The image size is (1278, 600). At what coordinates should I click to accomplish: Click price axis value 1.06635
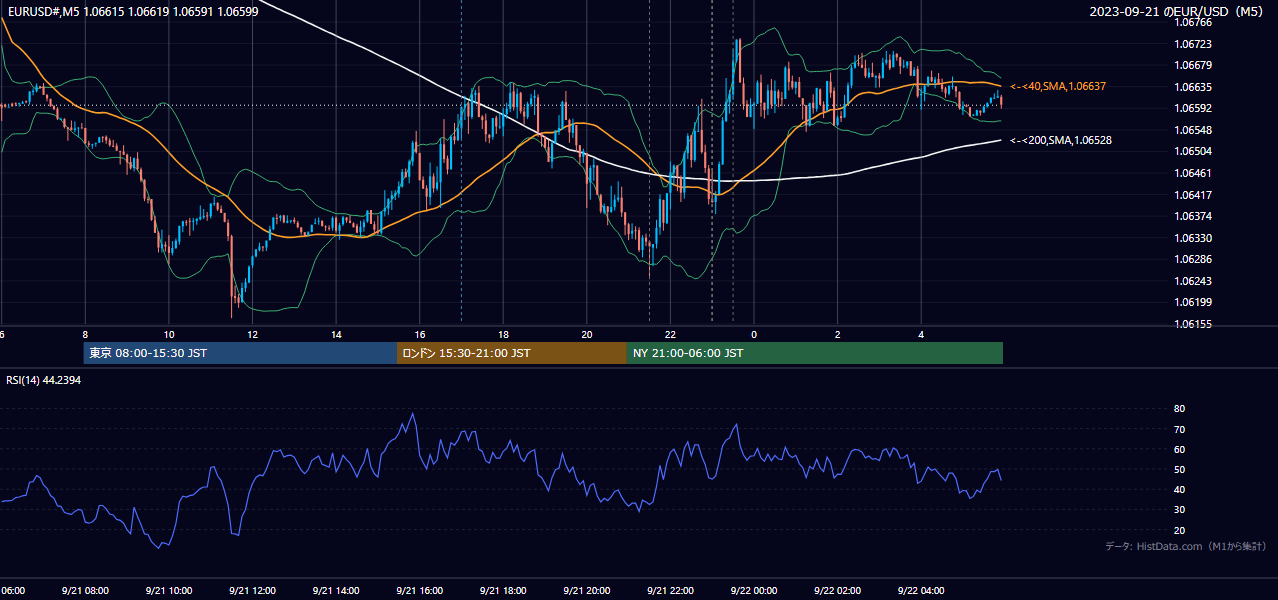click(x=1192, y=87)
